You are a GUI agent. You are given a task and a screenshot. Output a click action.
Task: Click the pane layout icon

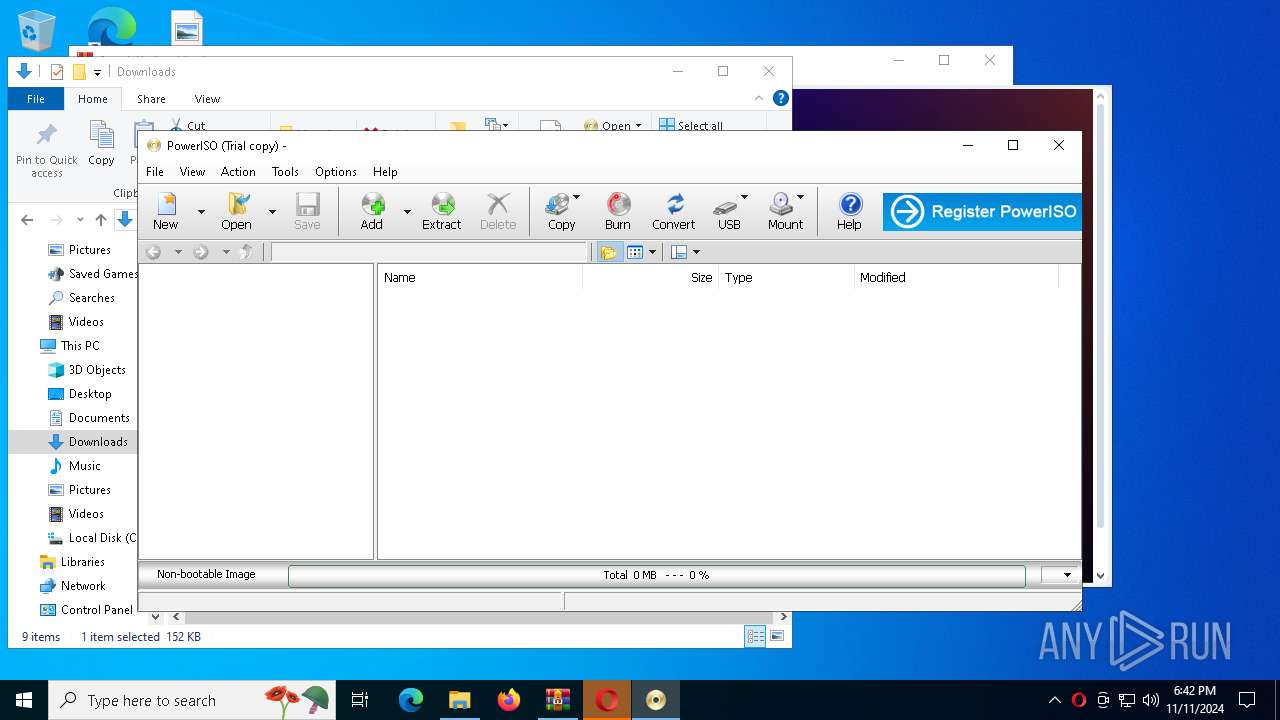tap(679, 252)
